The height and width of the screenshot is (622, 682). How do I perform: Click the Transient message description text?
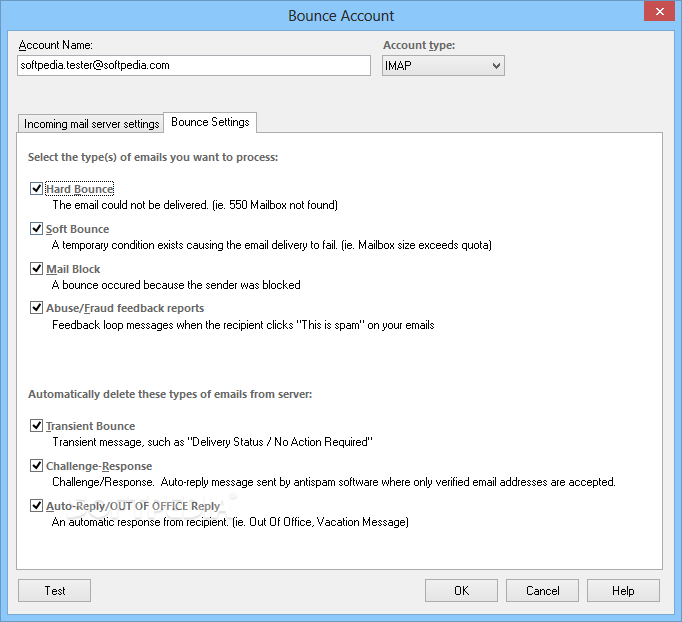[x=213, y=442]
